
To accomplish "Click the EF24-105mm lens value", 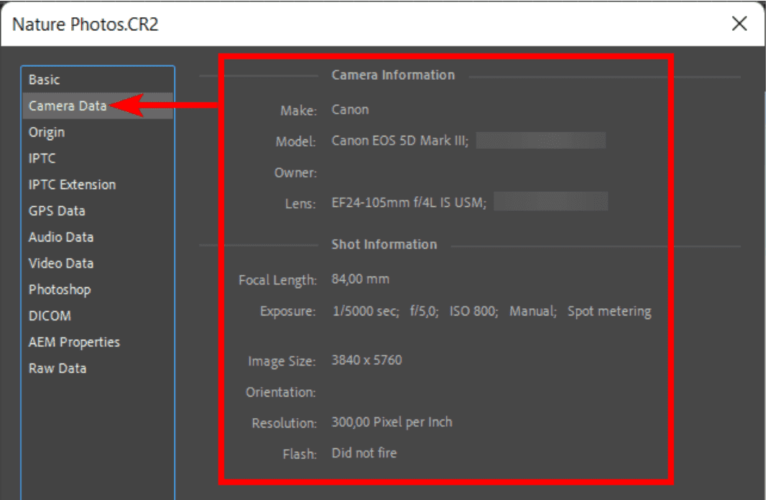I will pyautogui.click(x=409, y=203).
